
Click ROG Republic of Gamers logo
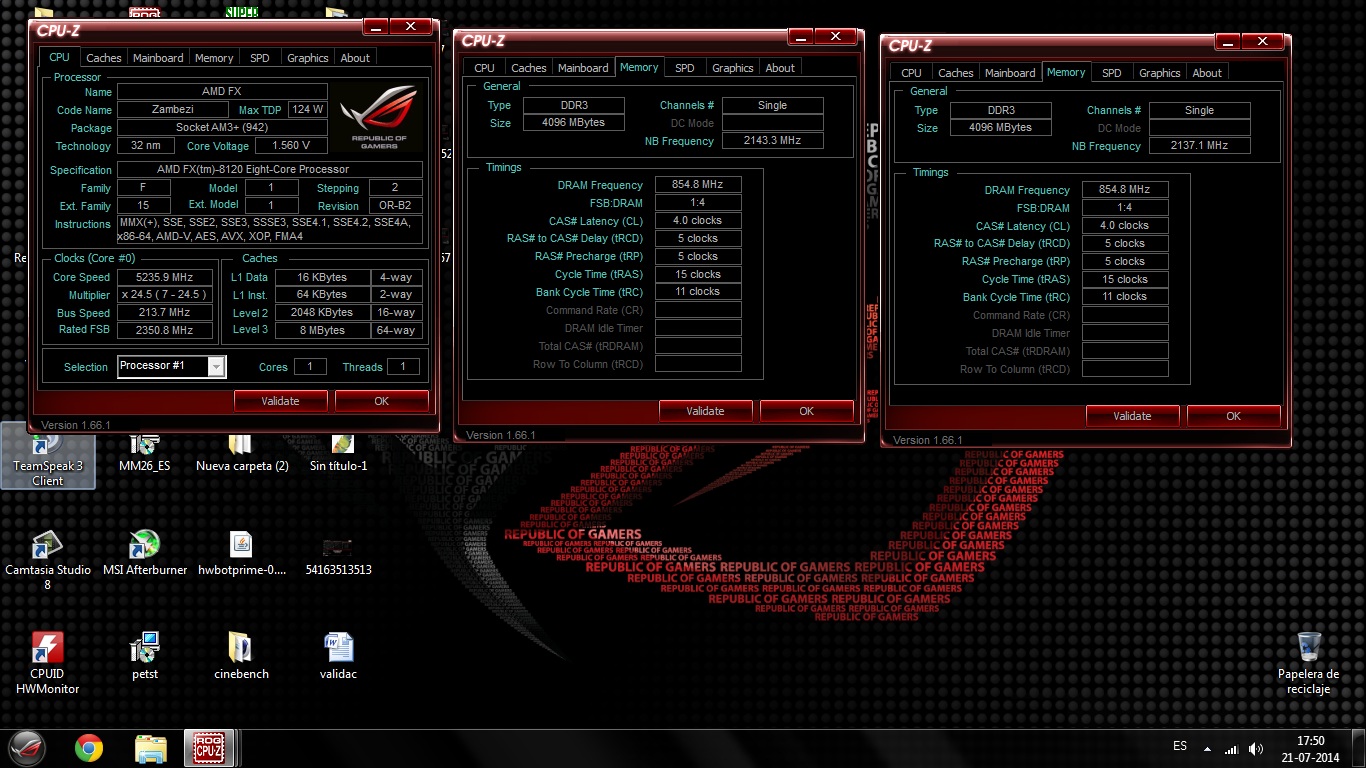378,118
